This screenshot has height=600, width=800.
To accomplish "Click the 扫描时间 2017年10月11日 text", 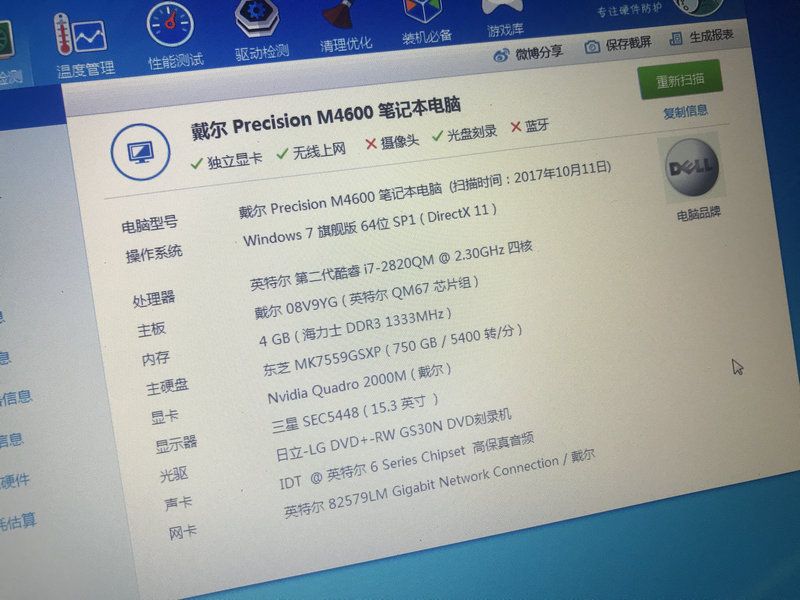I will point(530,178).
